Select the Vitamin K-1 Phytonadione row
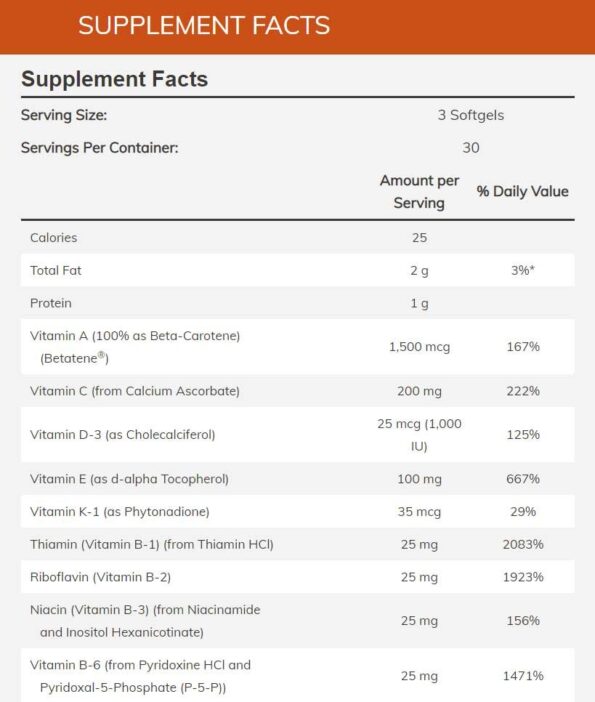 297,511
